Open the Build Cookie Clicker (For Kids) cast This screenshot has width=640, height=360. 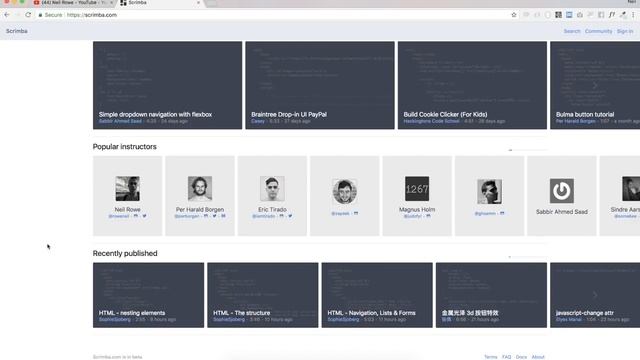pos(472,85)
